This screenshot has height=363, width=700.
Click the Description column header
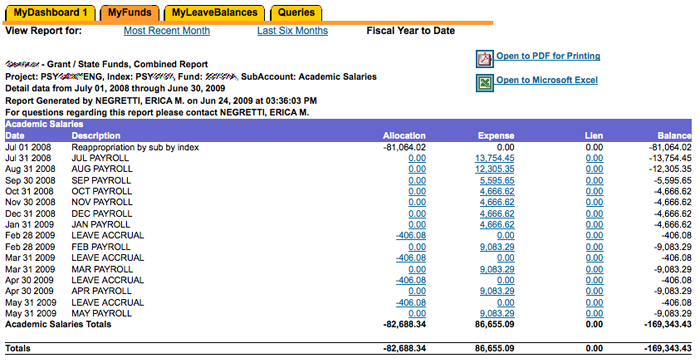(x=96, y=136)
